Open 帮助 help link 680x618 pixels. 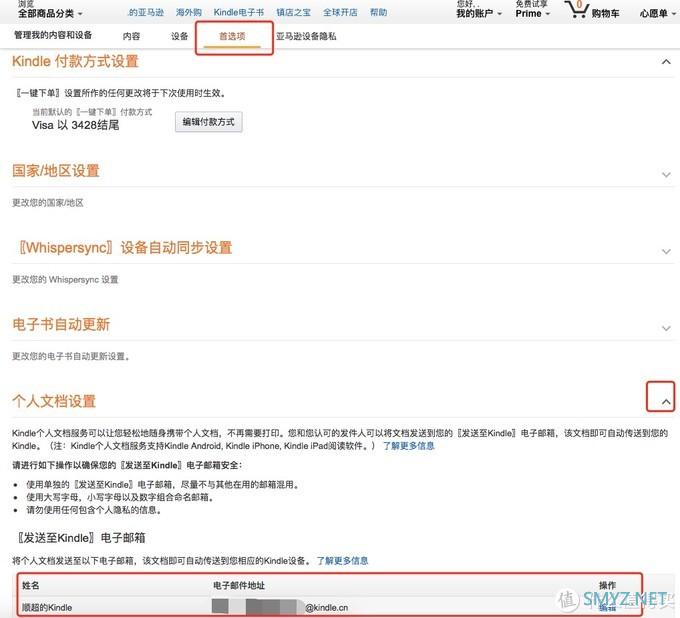click(378, 13)
